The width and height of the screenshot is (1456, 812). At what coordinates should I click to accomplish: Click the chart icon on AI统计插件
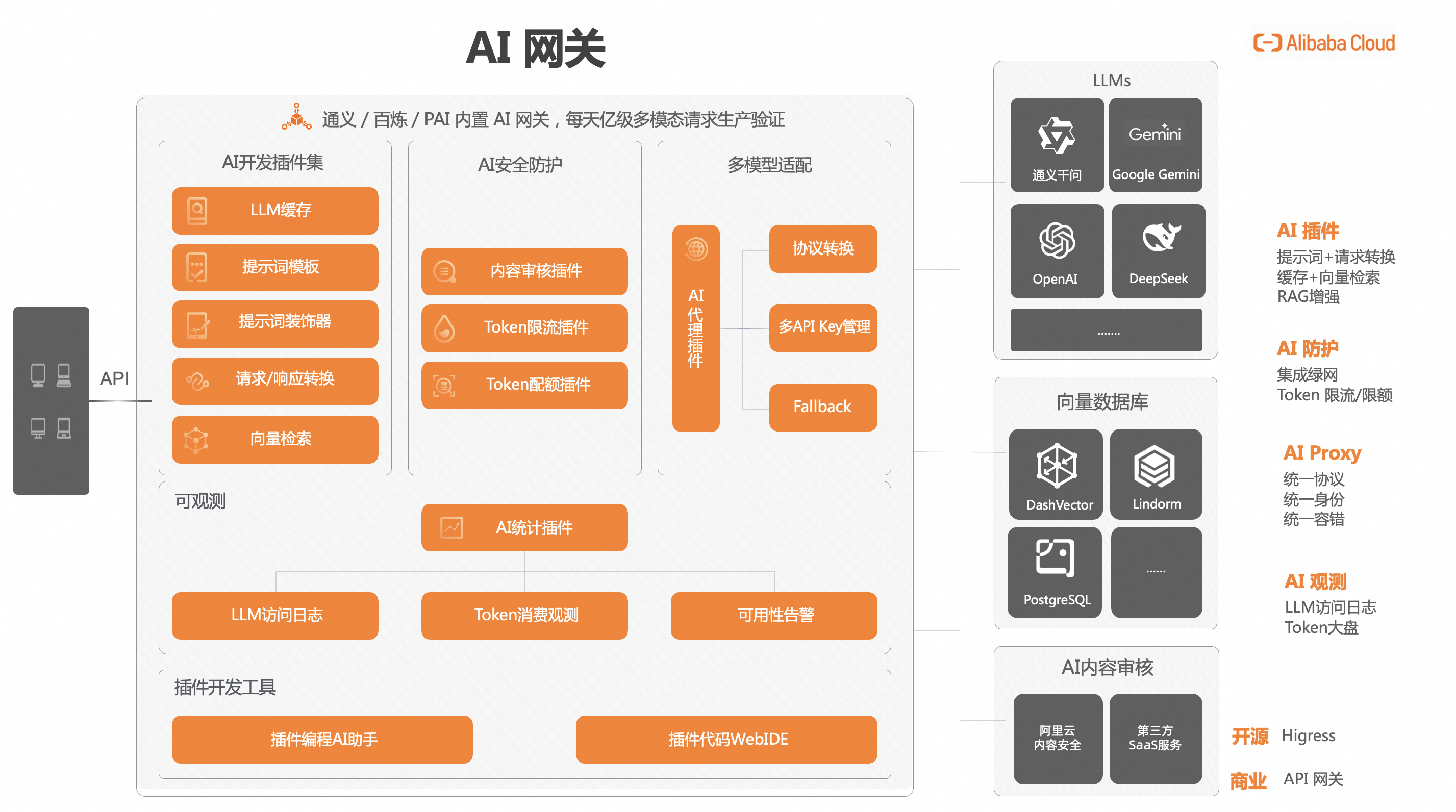coord(451,527)
